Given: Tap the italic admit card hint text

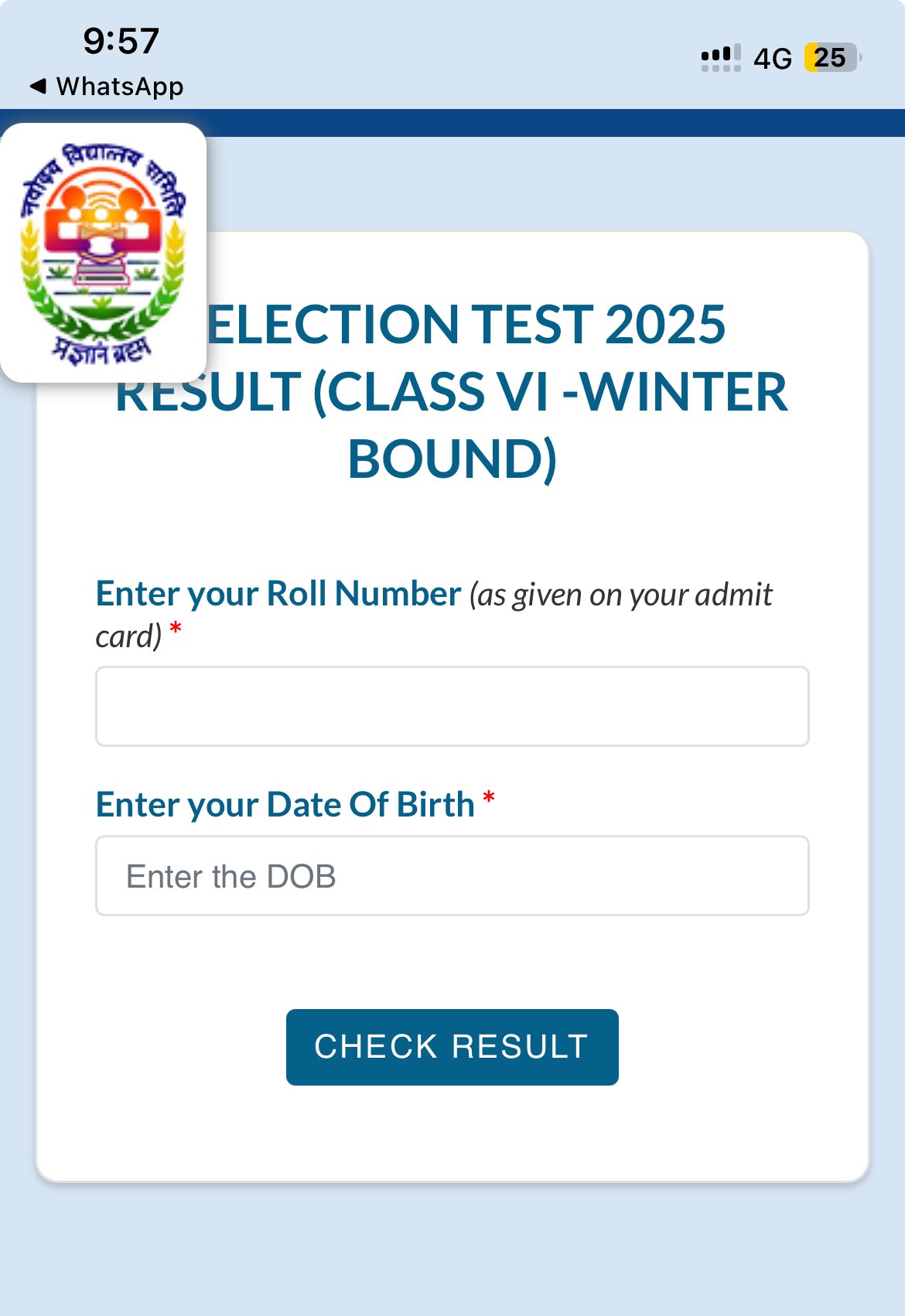Looking at the screenshot, I should tap(434, 615).
